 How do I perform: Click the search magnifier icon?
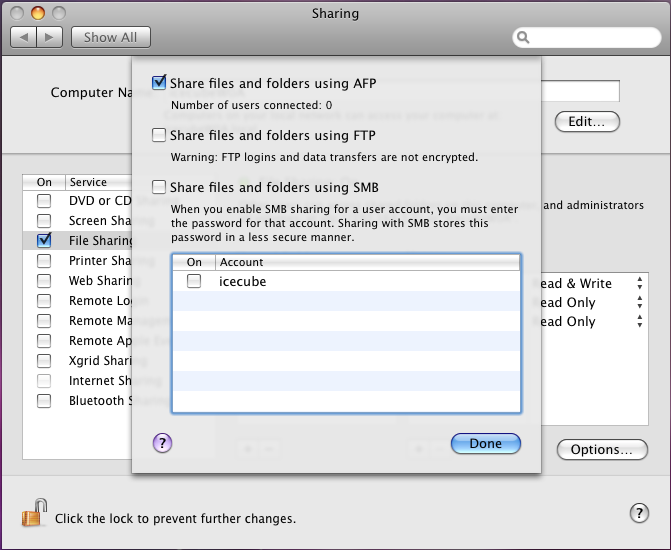coord(523,38)
